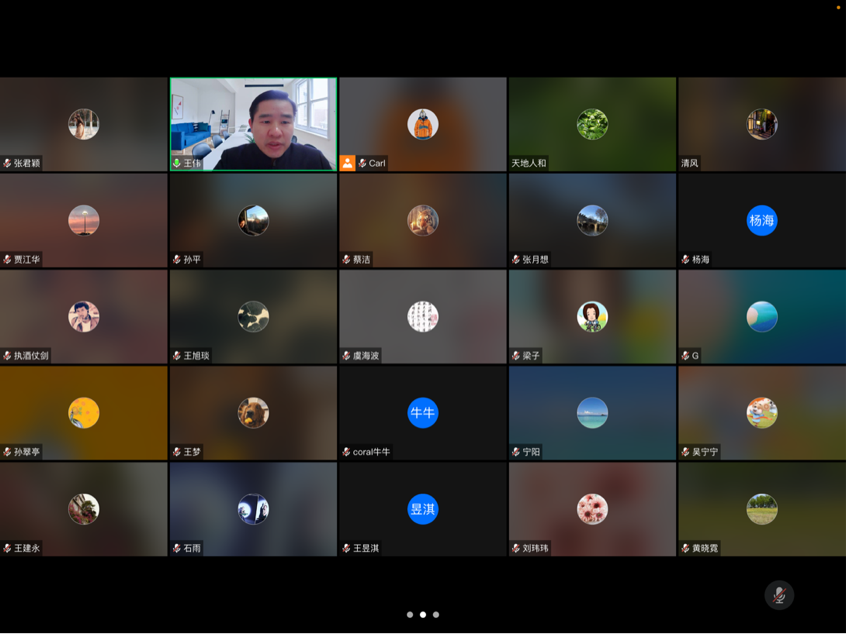846x634 pixels.
Task: Click the muted mic icon next to 黄晓霓
Action: coord(686,548)
